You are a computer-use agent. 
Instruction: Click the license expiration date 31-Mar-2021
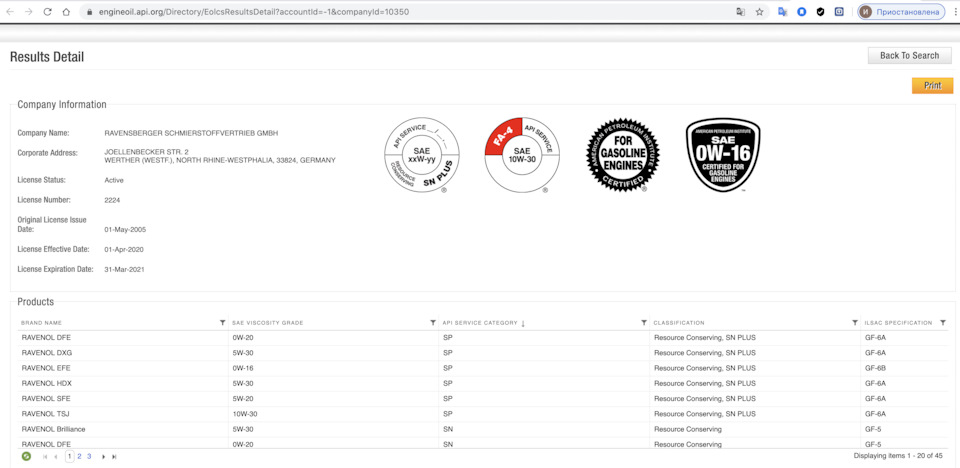click(125, 269)
